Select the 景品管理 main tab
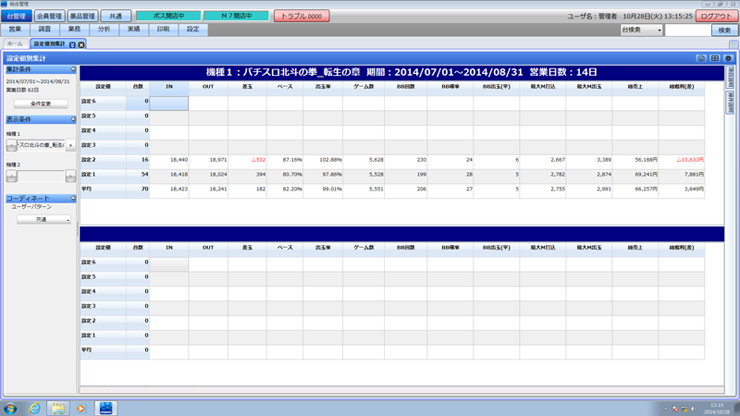The height and width of the screenshot is (416, 740). pos(82,16)
